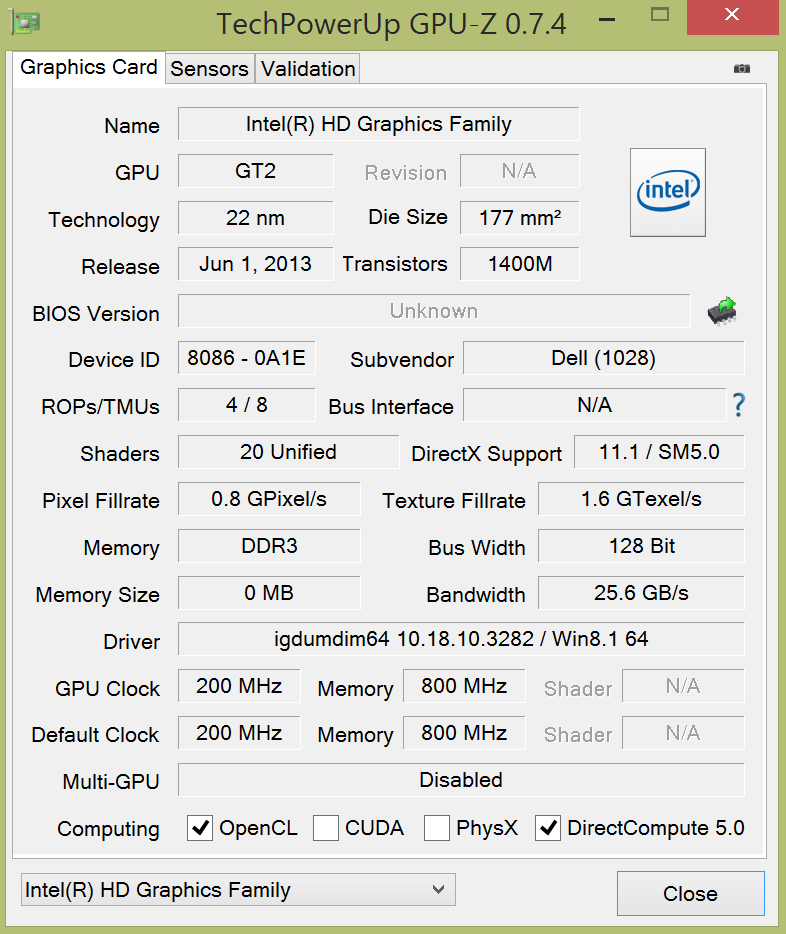Click Default Clock row Shader field N/A
The width and height of the screenshot is (786, 934).
point(684,733)
